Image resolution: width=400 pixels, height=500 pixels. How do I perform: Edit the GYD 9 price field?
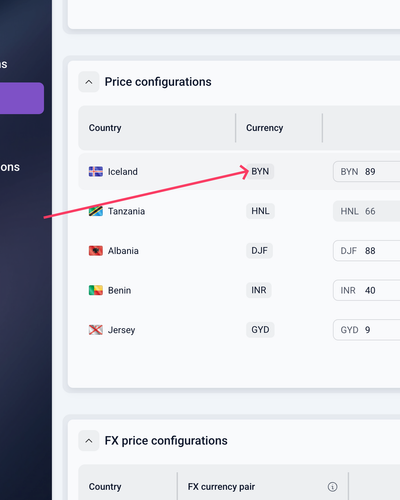367,330
